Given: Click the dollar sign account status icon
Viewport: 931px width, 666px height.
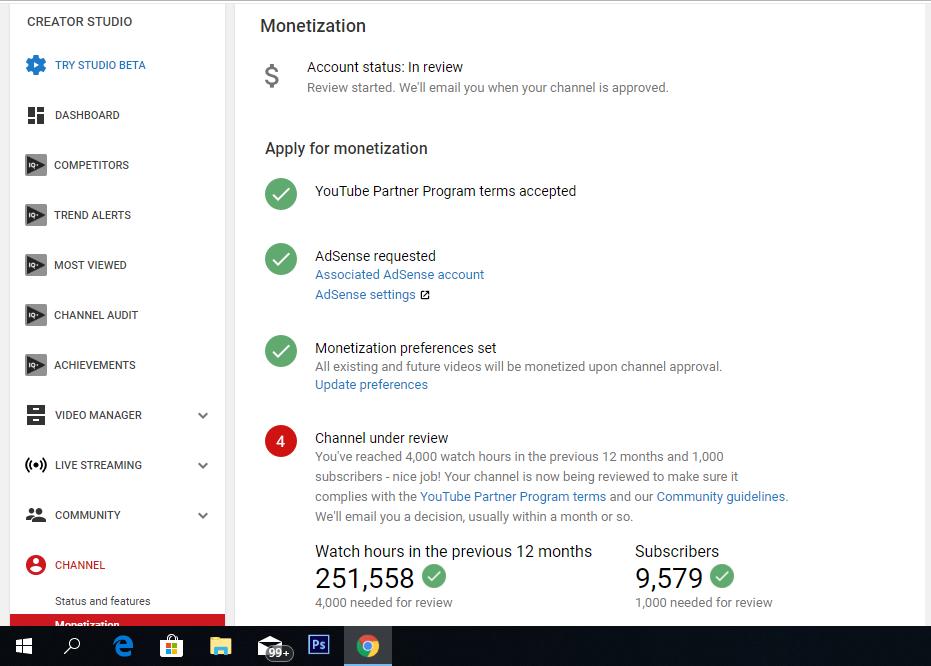Looking at the screenshot, I should coord(271,76).
